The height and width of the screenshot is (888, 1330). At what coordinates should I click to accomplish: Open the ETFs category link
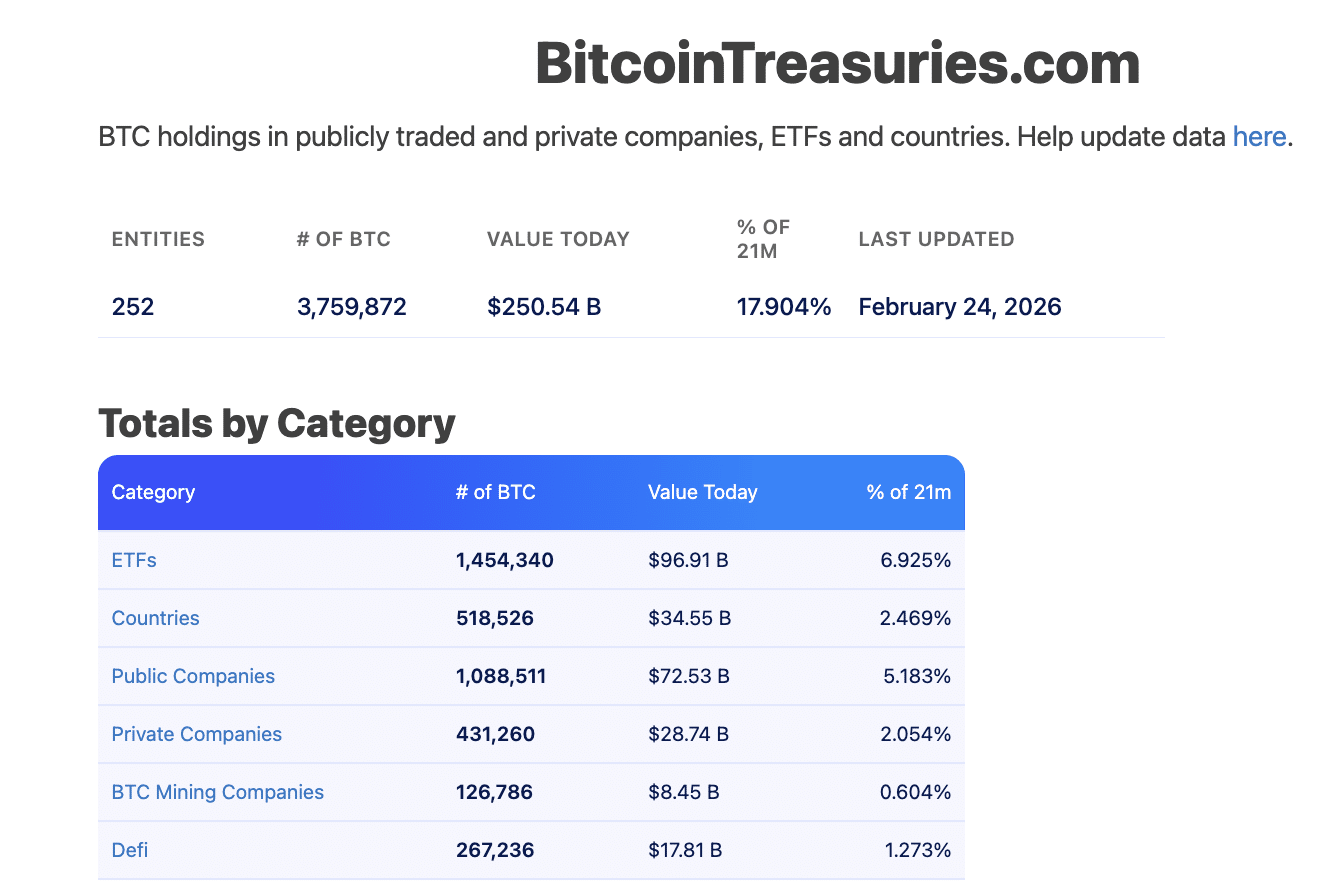tap(134, 560)
